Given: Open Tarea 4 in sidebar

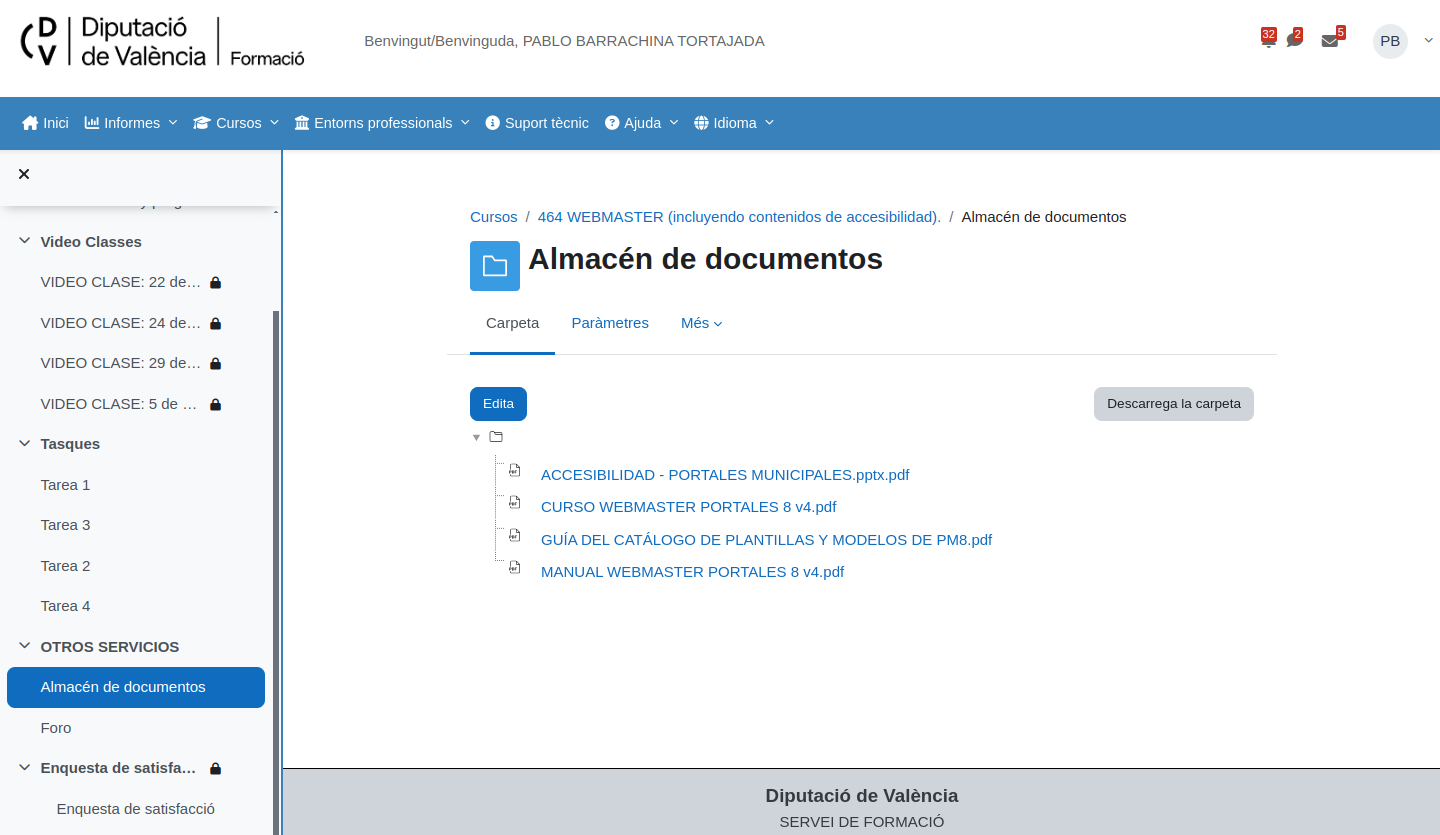Looking at the screenshot, I should pyautogui.click(x=65, y=606).
